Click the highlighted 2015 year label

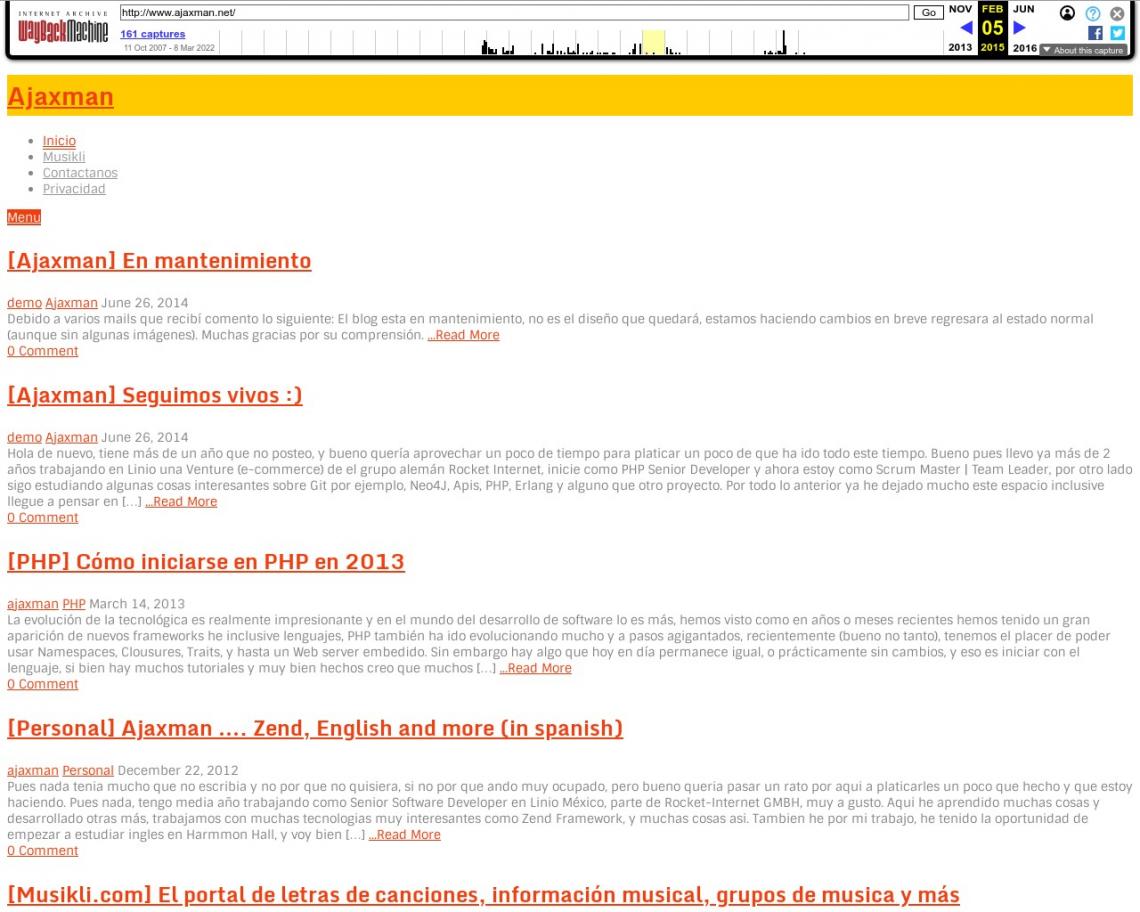point(992,47)
